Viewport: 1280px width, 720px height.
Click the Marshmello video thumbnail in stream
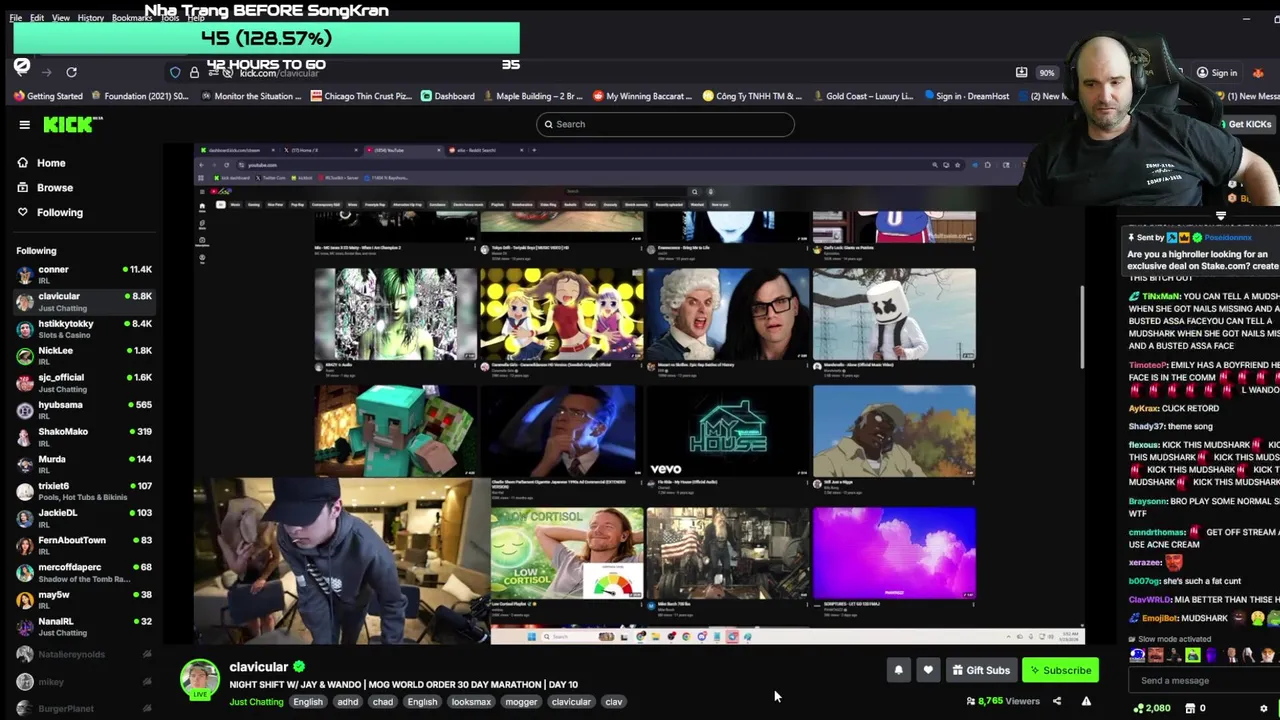[894, 313]
